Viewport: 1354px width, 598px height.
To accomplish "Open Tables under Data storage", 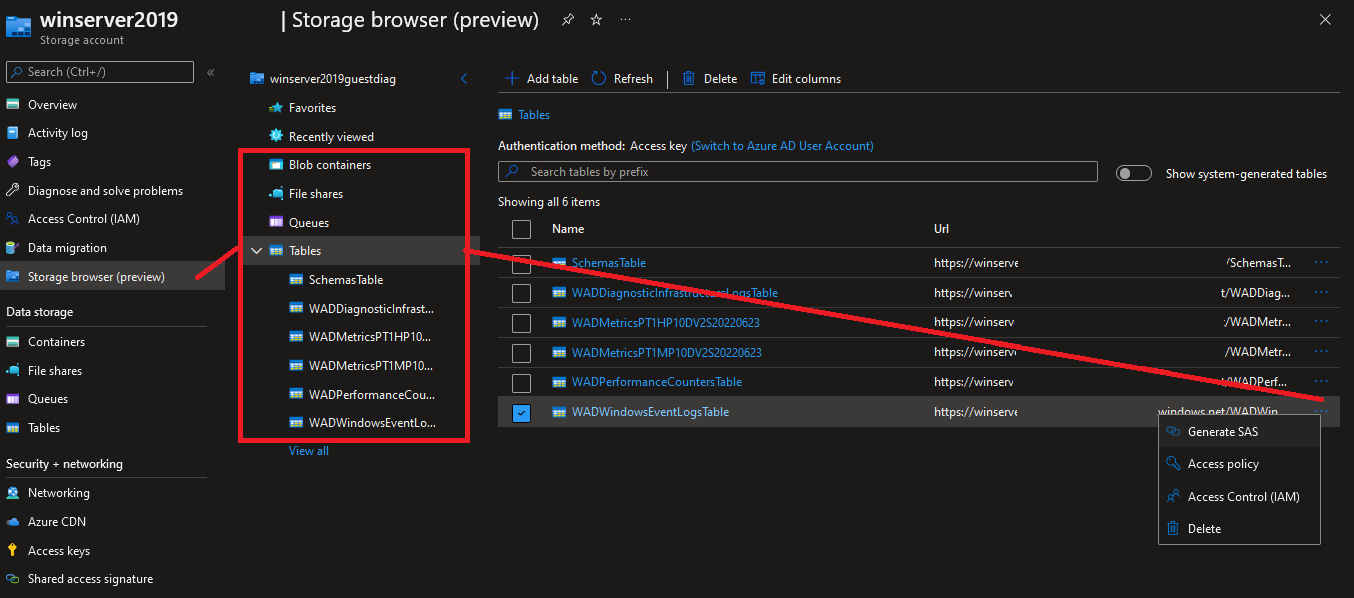I will (x=44, y=428).
